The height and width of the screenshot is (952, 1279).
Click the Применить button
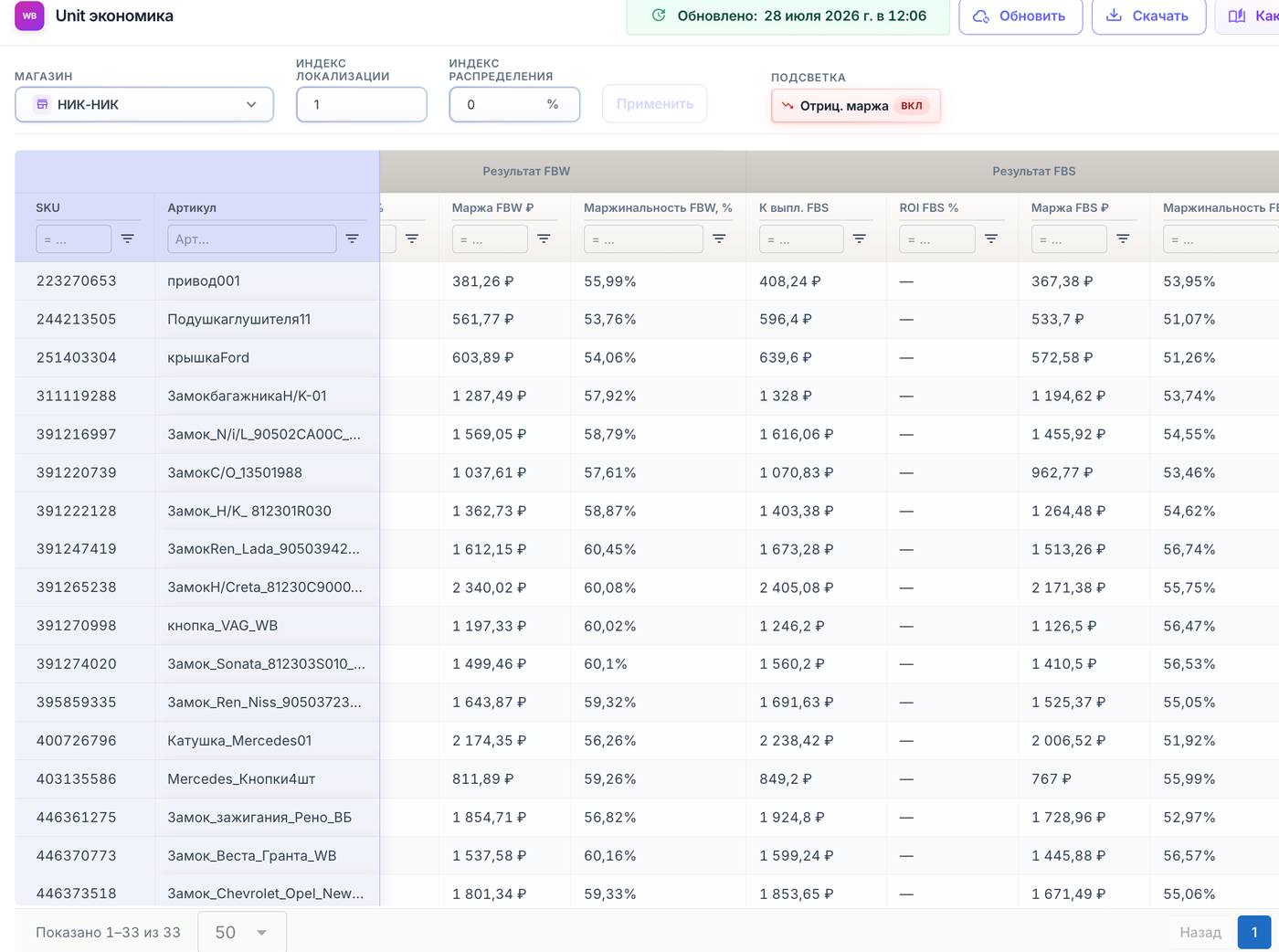click(x=654, y=104)
